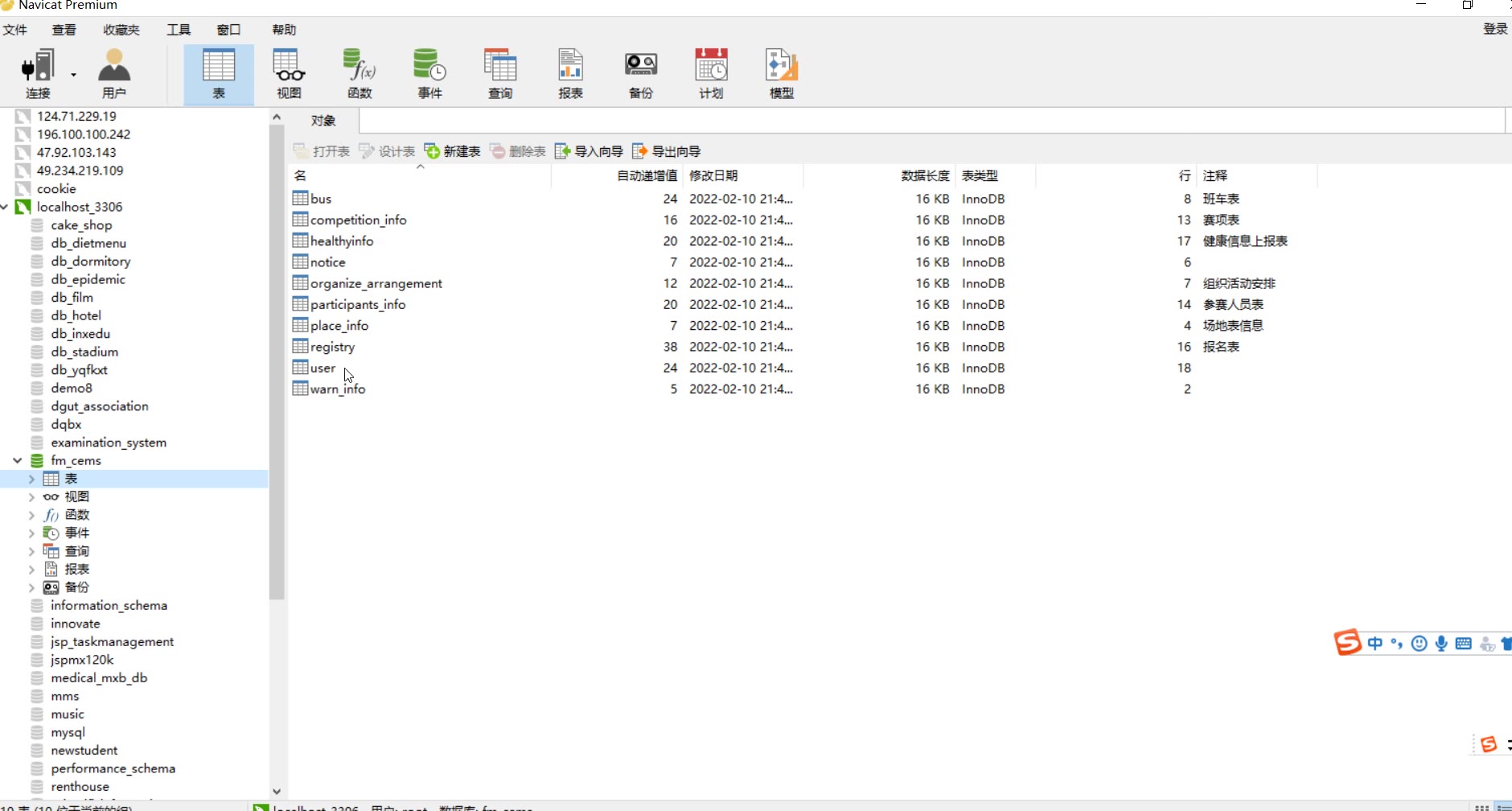Open the 工具 tools menu
This screenshot has width=1512, height=811.
(179, 30)
